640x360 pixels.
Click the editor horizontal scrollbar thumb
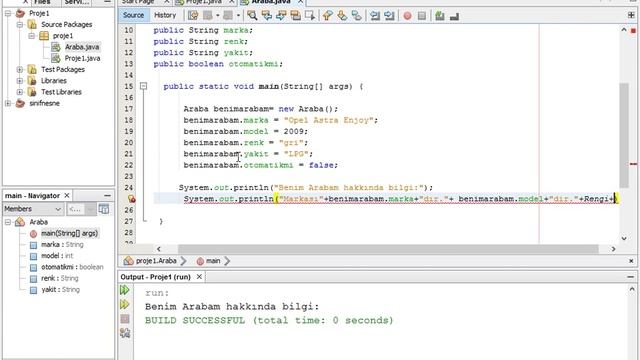(x=388, y=249)
